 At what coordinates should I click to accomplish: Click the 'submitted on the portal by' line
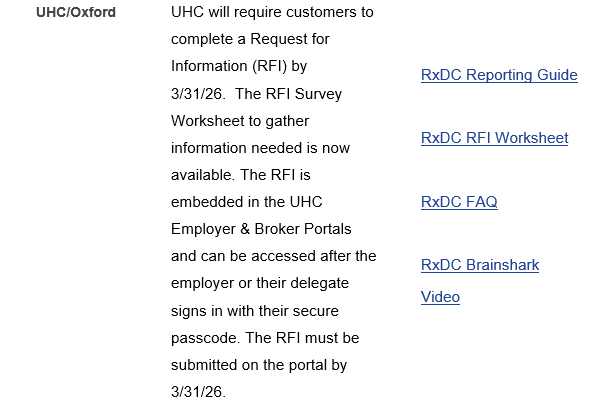pyautogui.click(x=259, y=364)
